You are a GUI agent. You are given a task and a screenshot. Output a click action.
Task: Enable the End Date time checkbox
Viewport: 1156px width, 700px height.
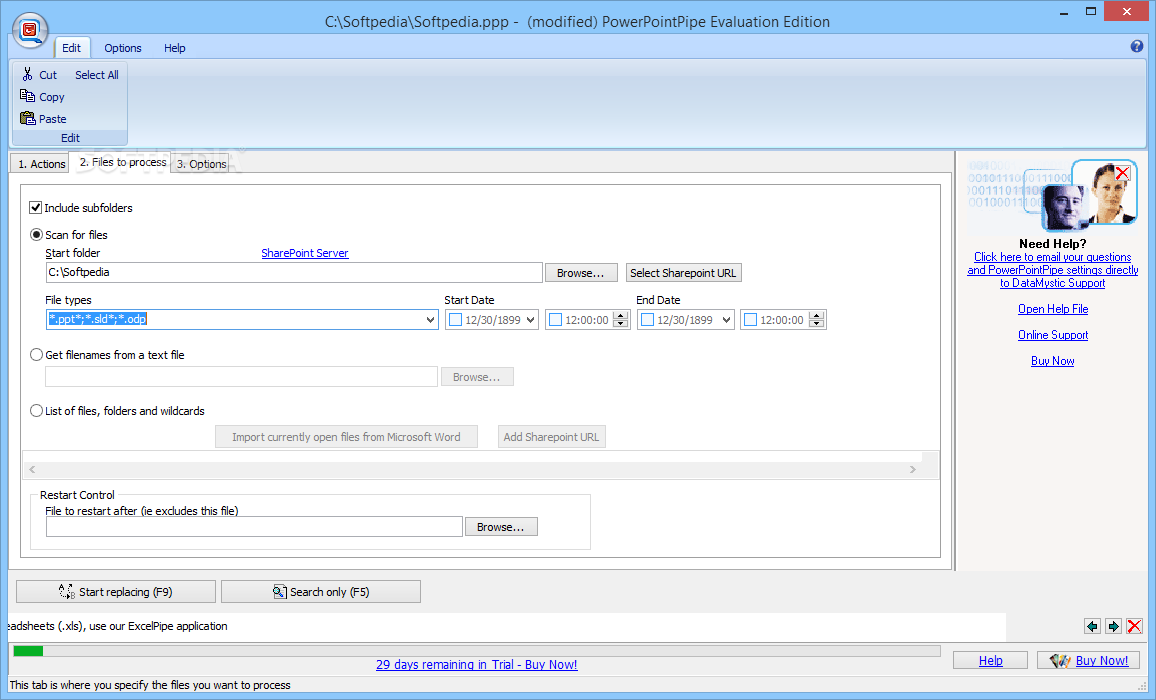coord(751,319)
